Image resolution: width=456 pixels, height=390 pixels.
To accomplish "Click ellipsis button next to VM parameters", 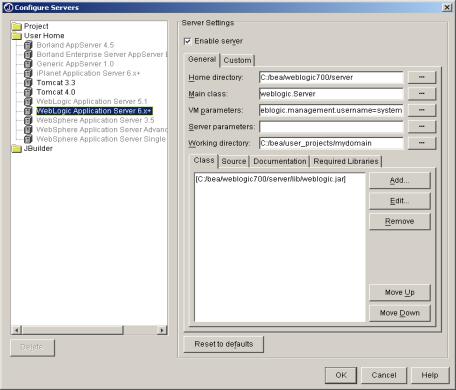I will click(x=422, y=110).
